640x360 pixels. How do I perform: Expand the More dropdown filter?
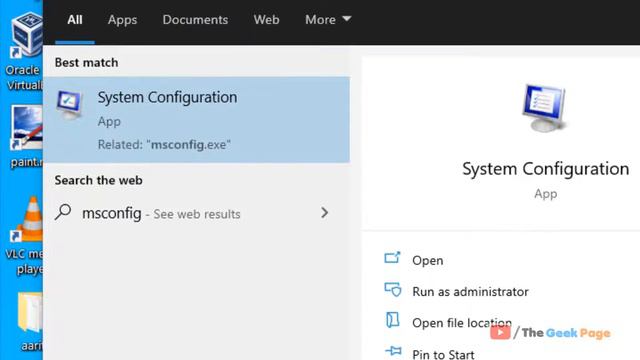328,20
